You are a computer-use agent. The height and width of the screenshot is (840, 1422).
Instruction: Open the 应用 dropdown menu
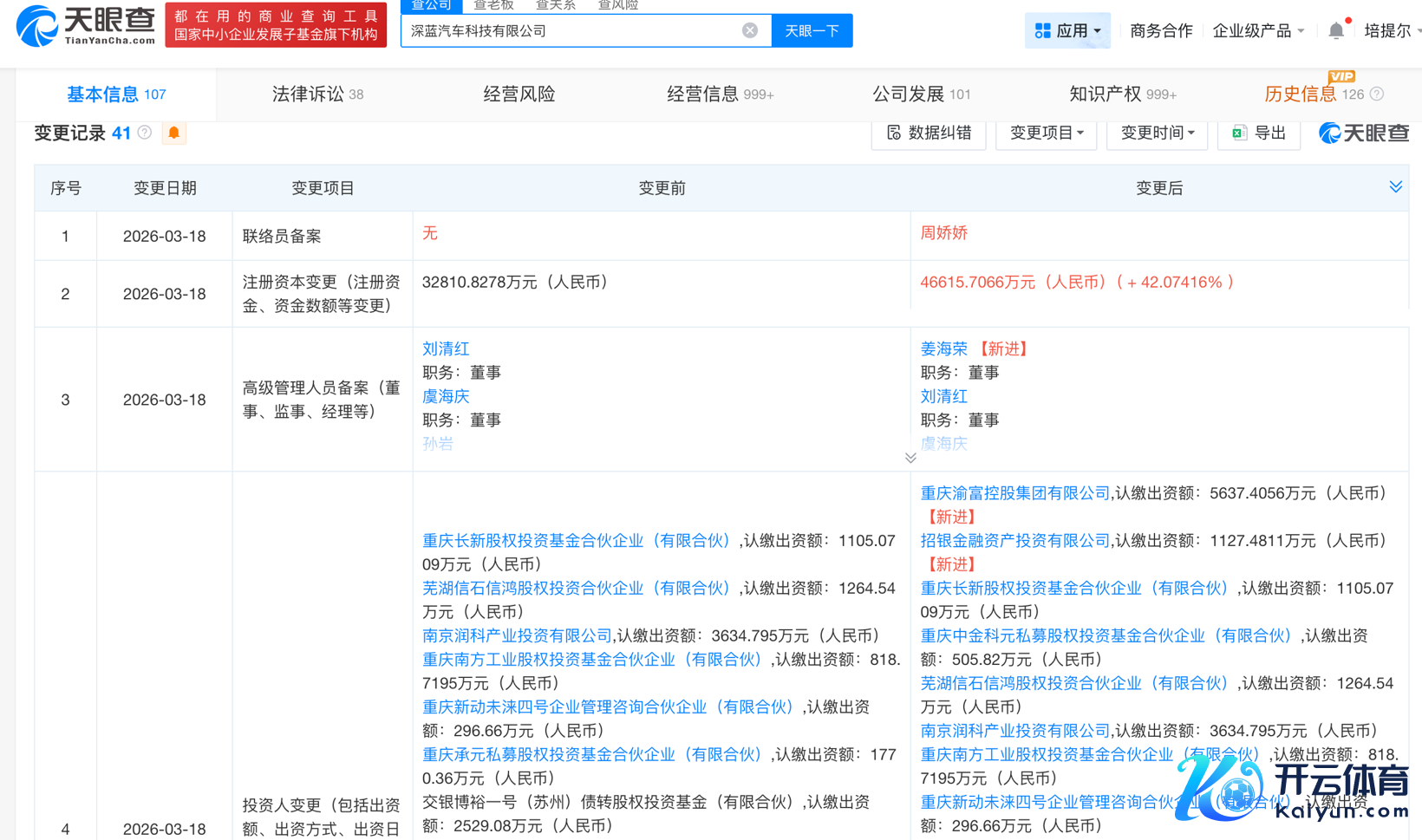click(x=1067, y=31)
